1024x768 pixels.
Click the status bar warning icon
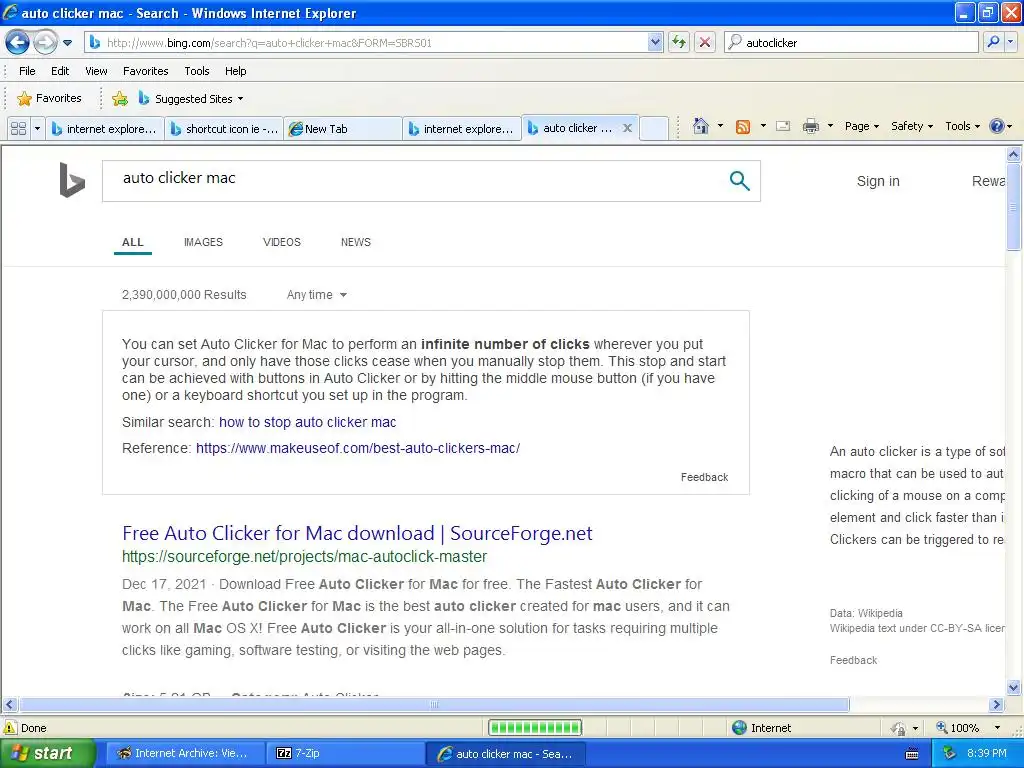tap(10, 728)
